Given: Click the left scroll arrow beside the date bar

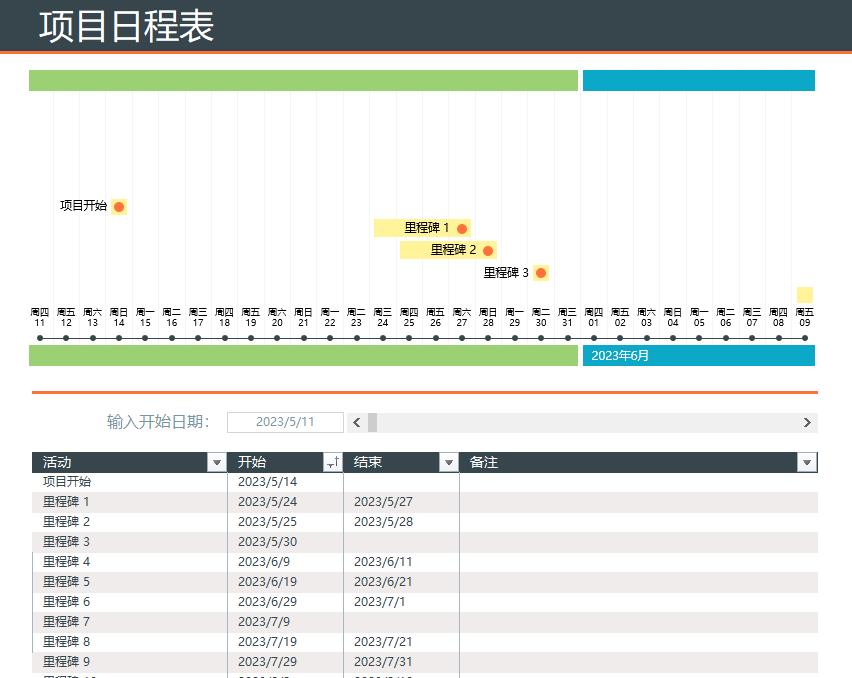Looking at the screenshot, I should point(357,422).
